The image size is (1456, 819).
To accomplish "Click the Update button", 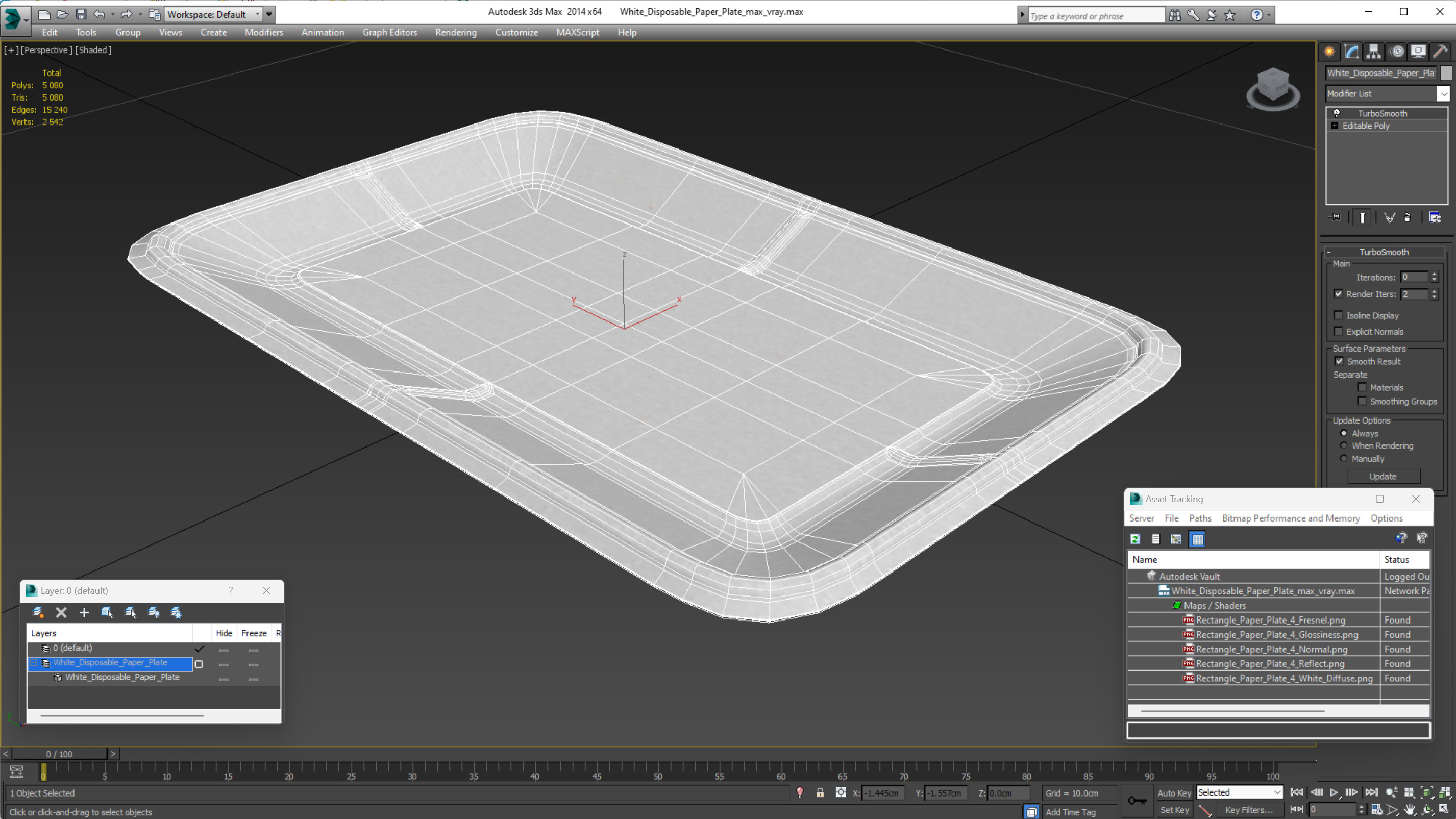I will point(1383,477).
